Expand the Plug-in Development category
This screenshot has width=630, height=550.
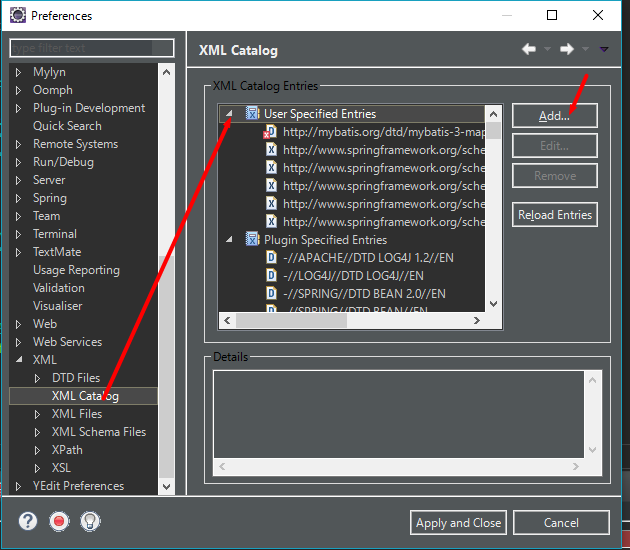point(18,108)
